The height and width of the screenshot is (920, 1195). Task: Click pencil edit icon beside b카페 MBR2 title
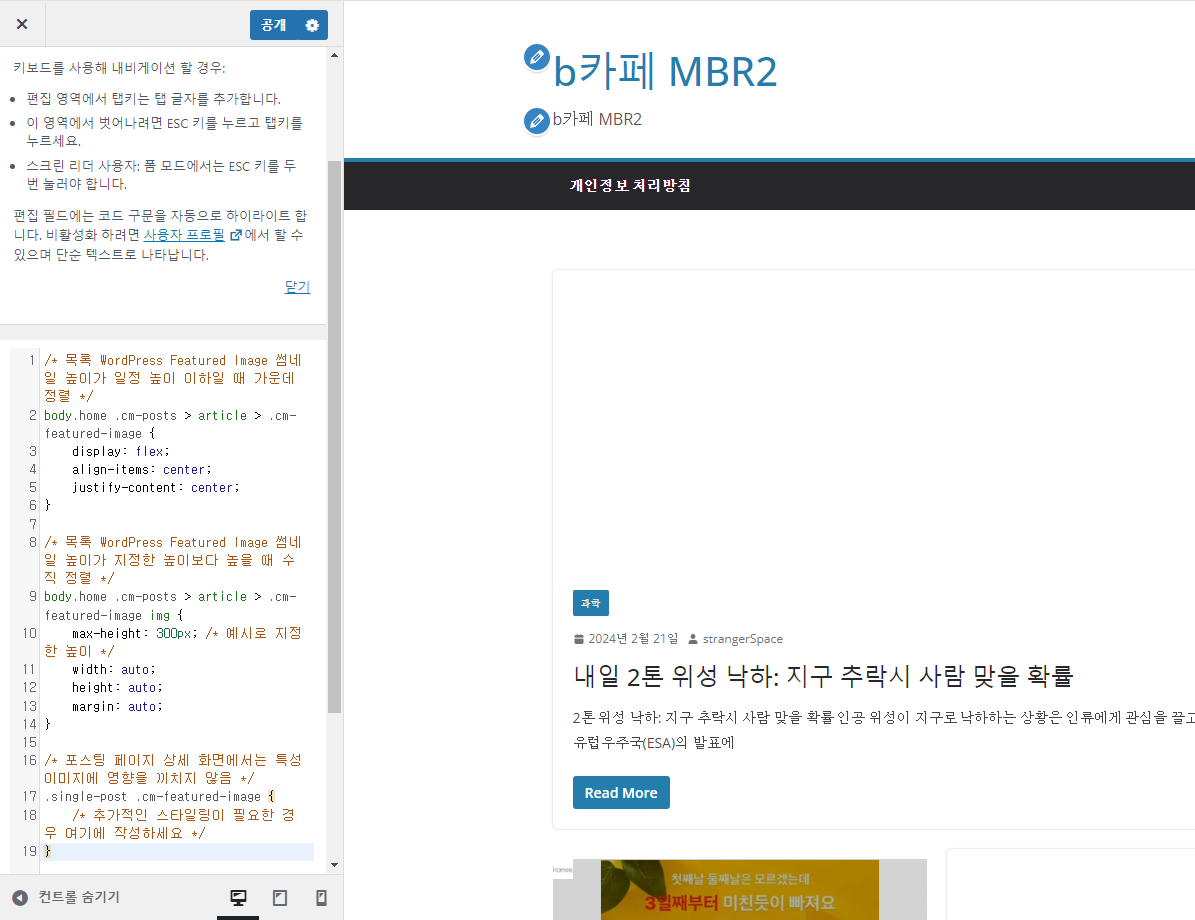536,58
